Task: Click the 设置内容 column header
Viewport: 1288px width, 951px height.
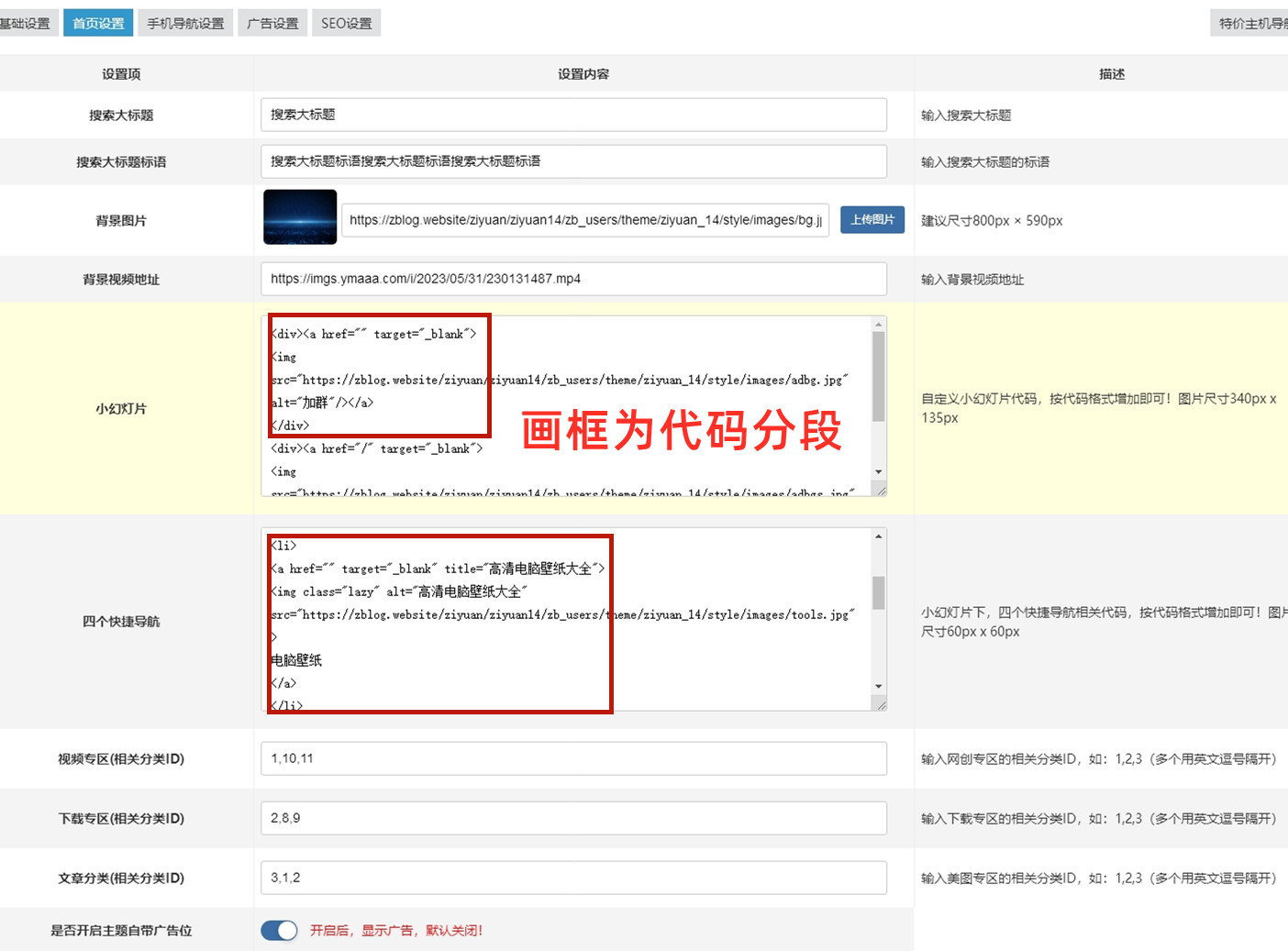Action: click(583, 74)
